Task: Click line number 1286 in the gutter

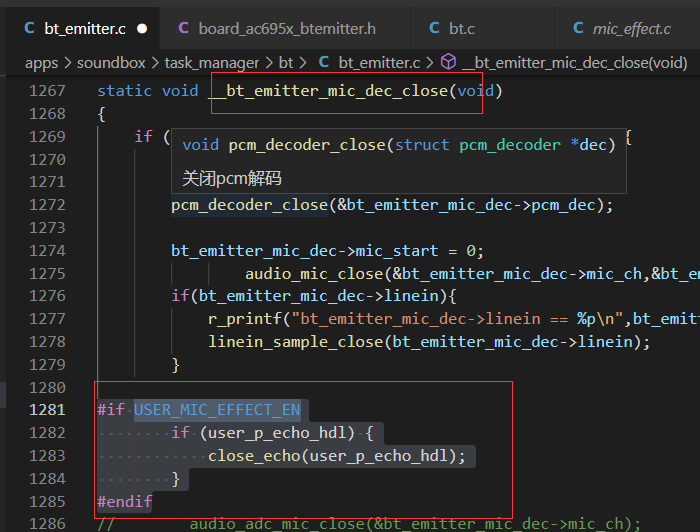Action: [x=47, y=524]
